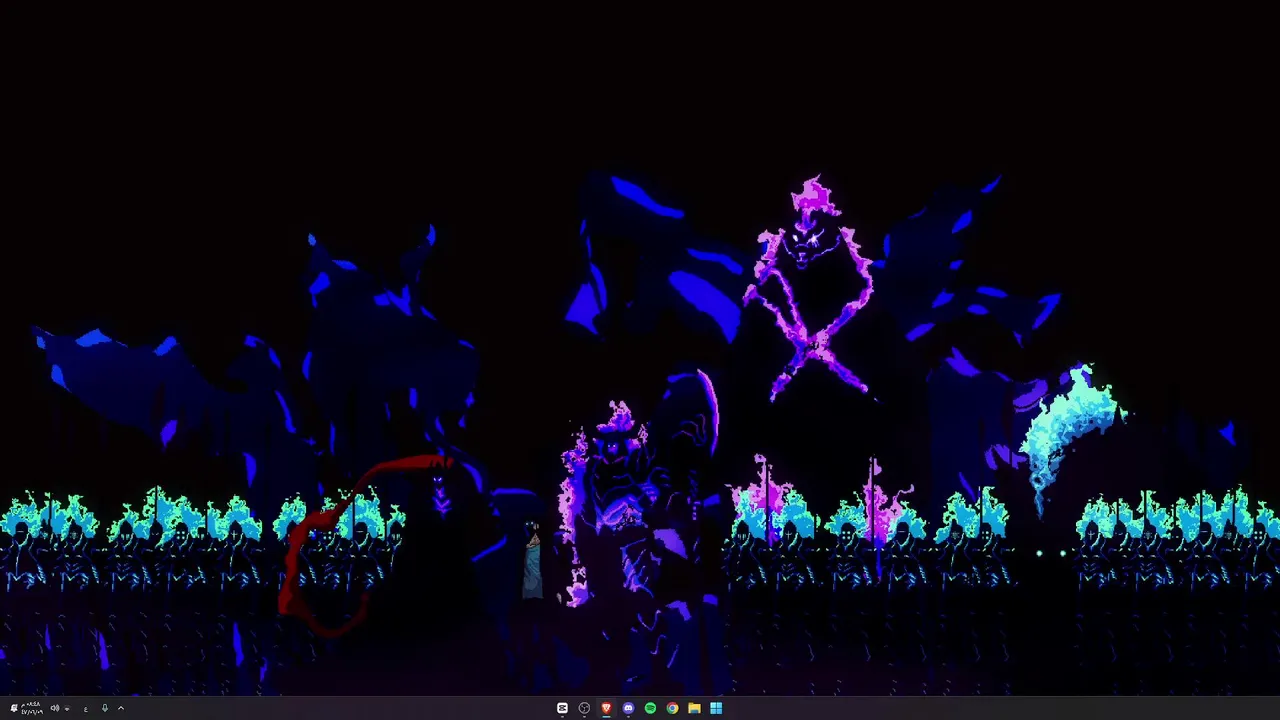Open the input language indicator
The image size is (1280, 720).
point(86,709)
